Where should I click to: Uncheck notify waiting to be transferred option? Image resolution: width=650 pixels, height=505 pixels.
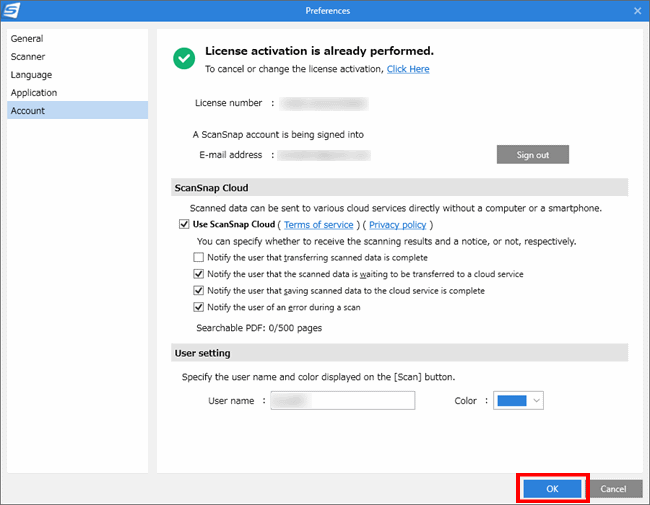(199, 274)
